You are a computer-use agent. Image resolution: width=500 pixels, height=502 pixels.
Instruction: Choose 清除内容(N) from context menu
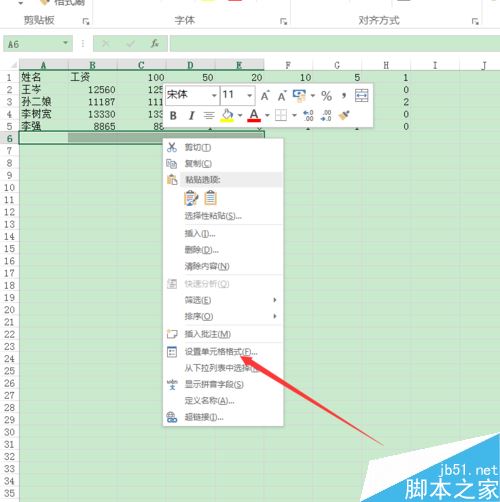223,266
